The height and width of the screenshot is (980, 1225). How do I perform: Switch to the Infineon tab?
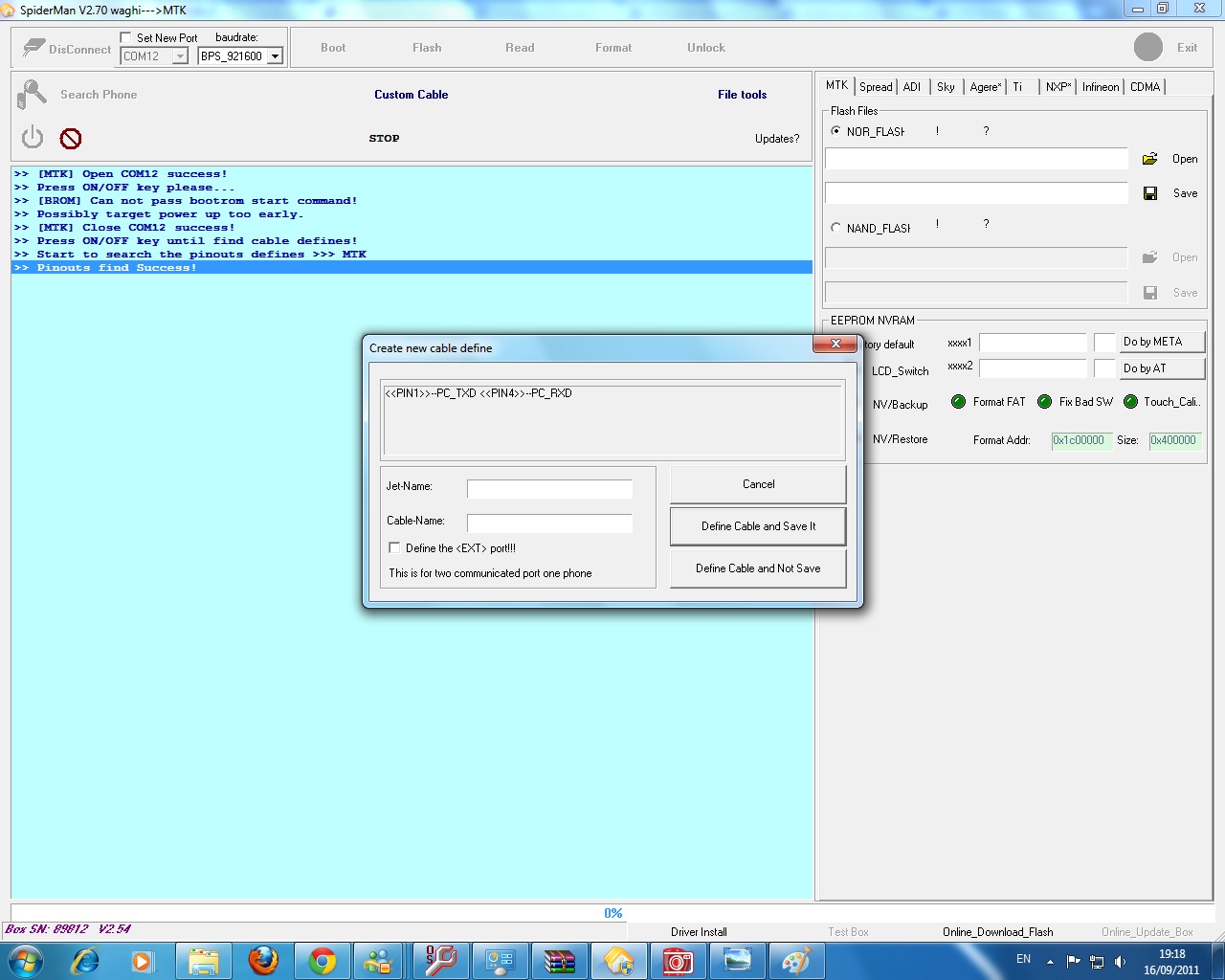click(1101, 86)
